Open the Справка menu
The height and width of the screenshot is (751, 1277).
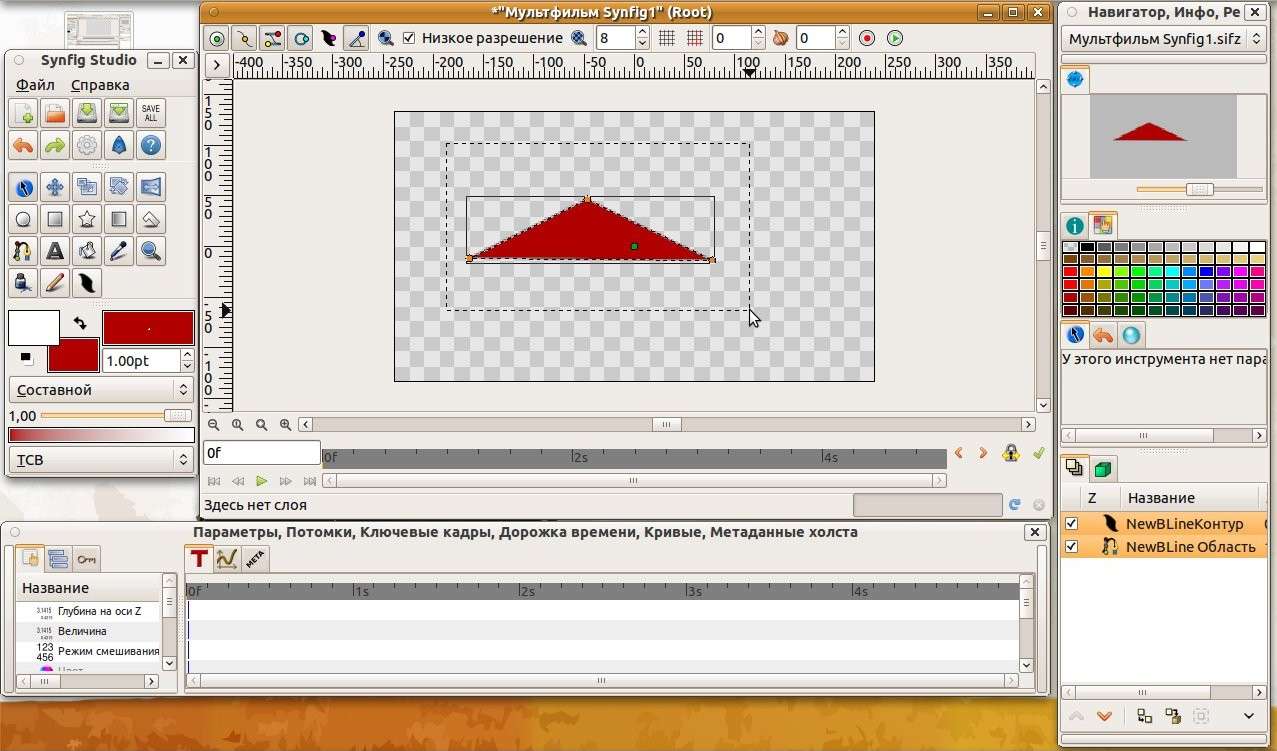[x=100, y=85]
